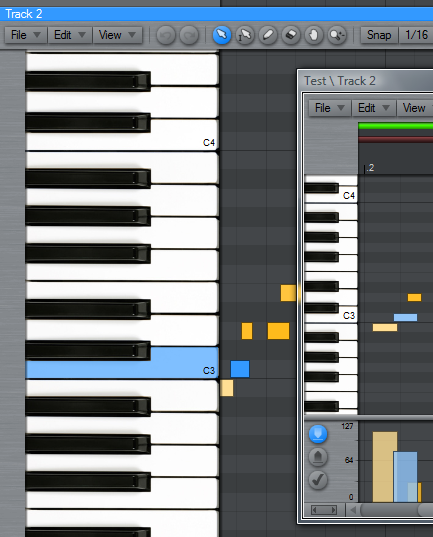The width and height of the screenshot is (433, 537).
Task: Toggle blue velocity lane button in popup
Action: click(x=318, y=434)
